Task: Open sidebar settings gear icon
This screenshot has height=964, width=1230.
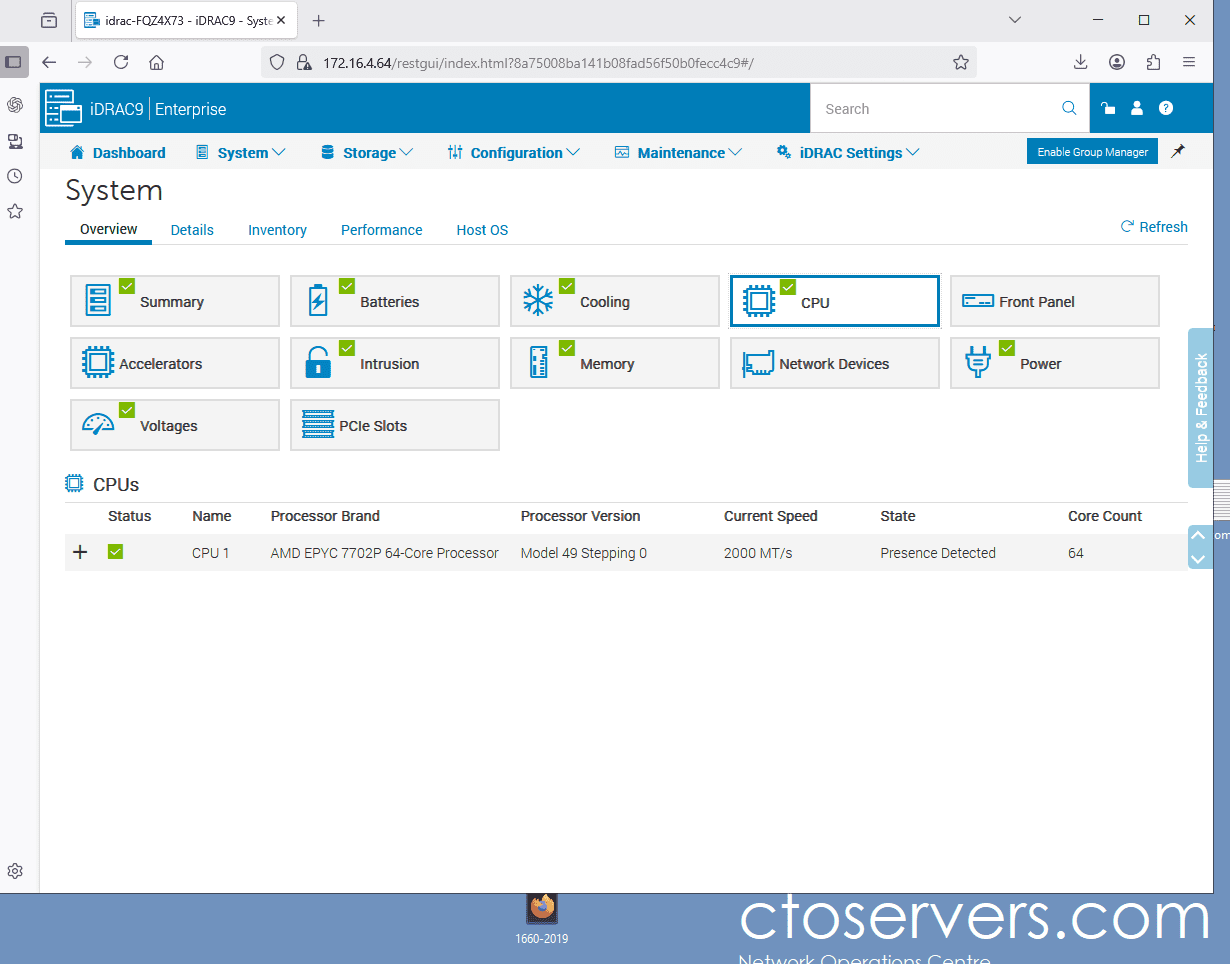Action: 15,871
